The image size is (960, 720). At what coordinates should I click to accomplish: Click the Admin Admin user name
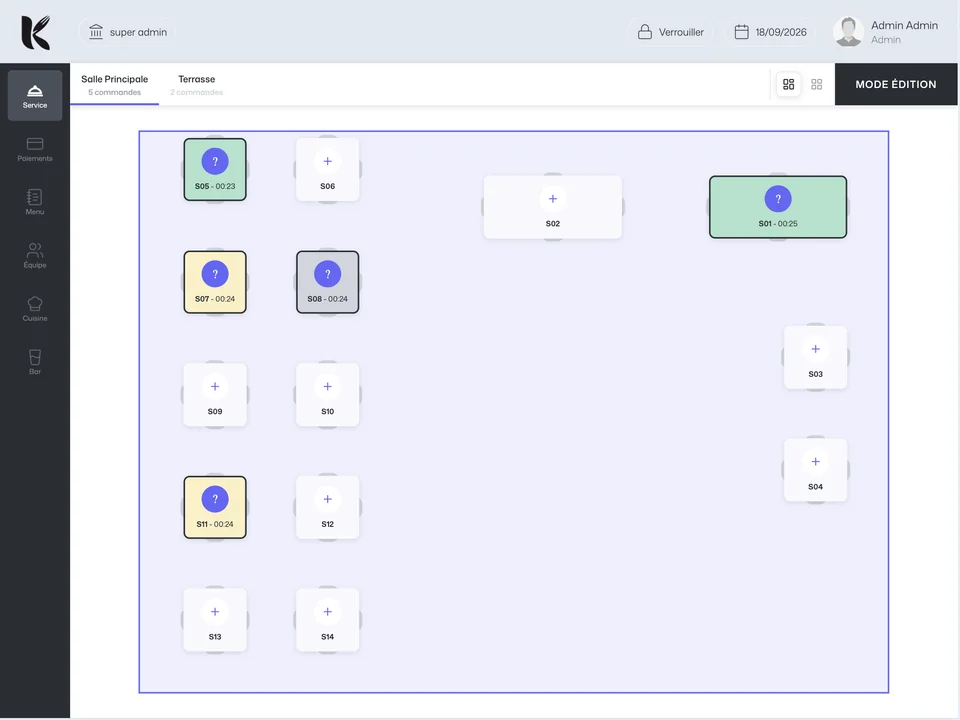[904, 25]
